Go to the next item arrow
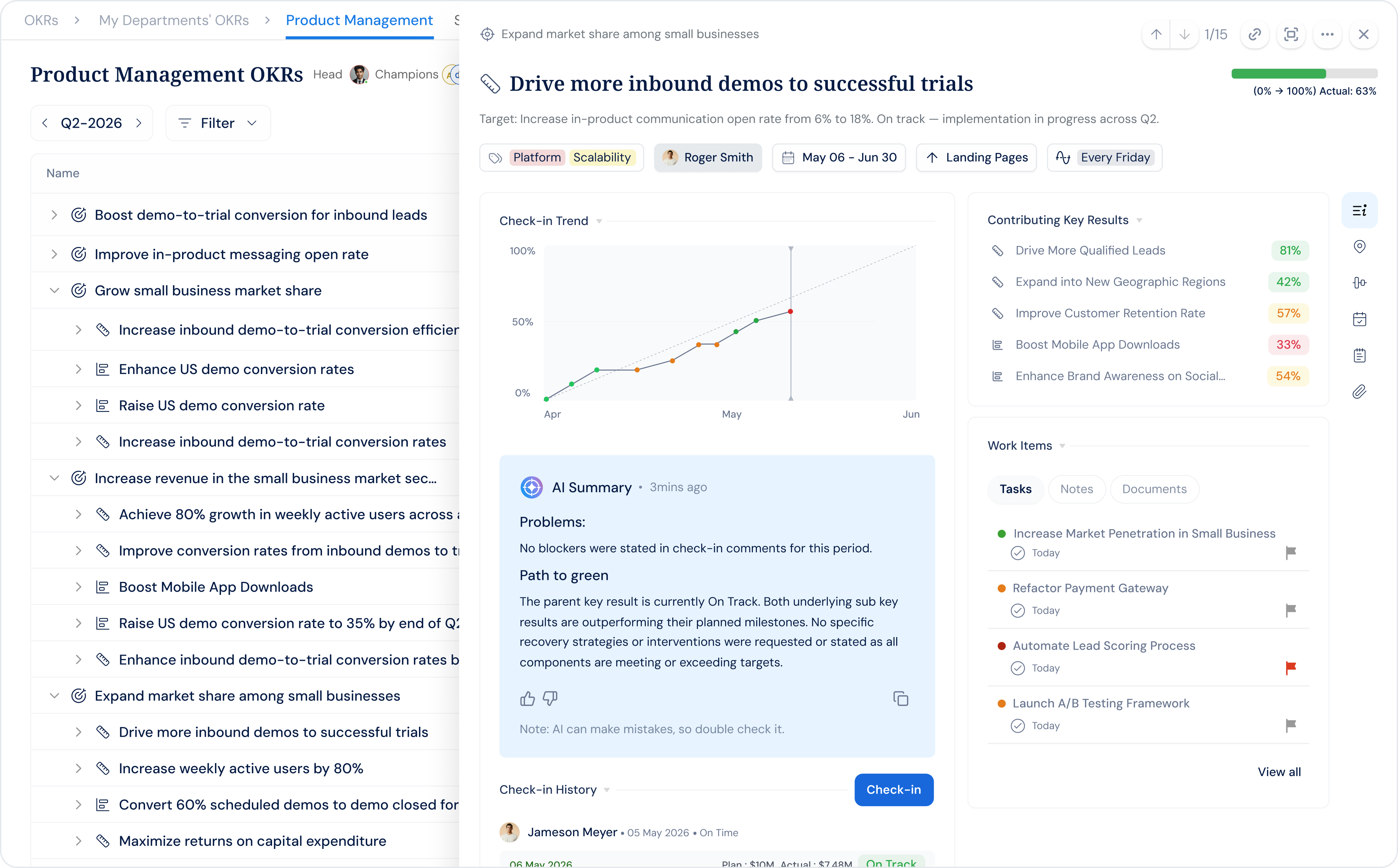Screen dimensions: 1398x868 pyautogui.click(x=1184, y=34)
